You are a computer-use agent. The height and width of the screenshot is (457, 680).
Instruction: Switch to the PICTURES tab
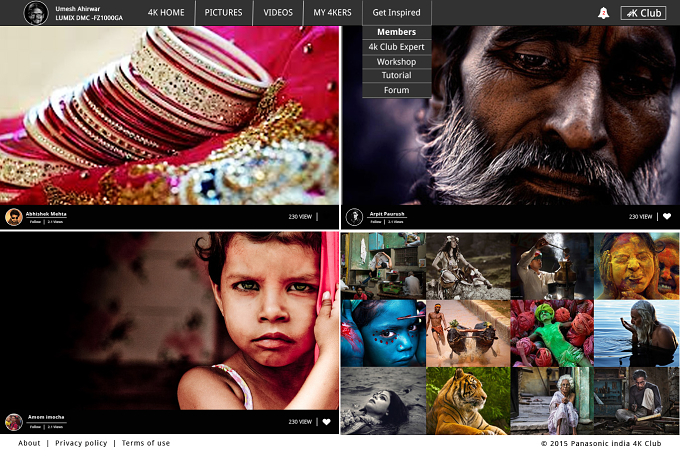point(223,13)
